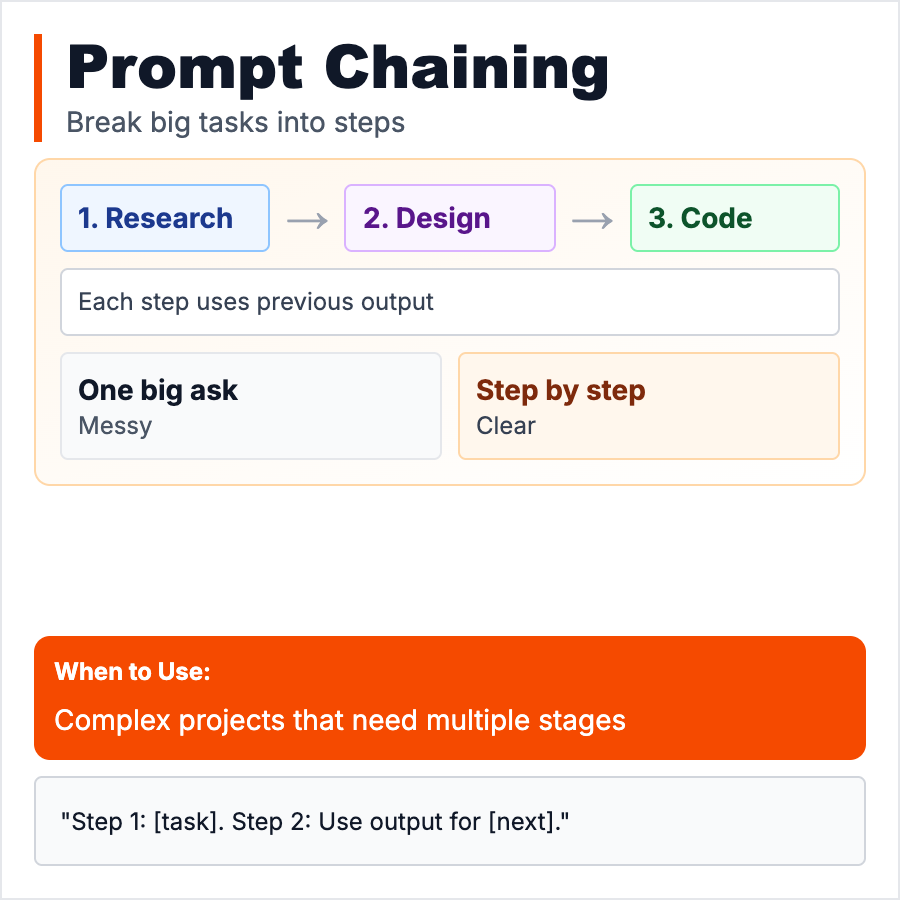Click the number "3." in the Code step

click(661, 219)
